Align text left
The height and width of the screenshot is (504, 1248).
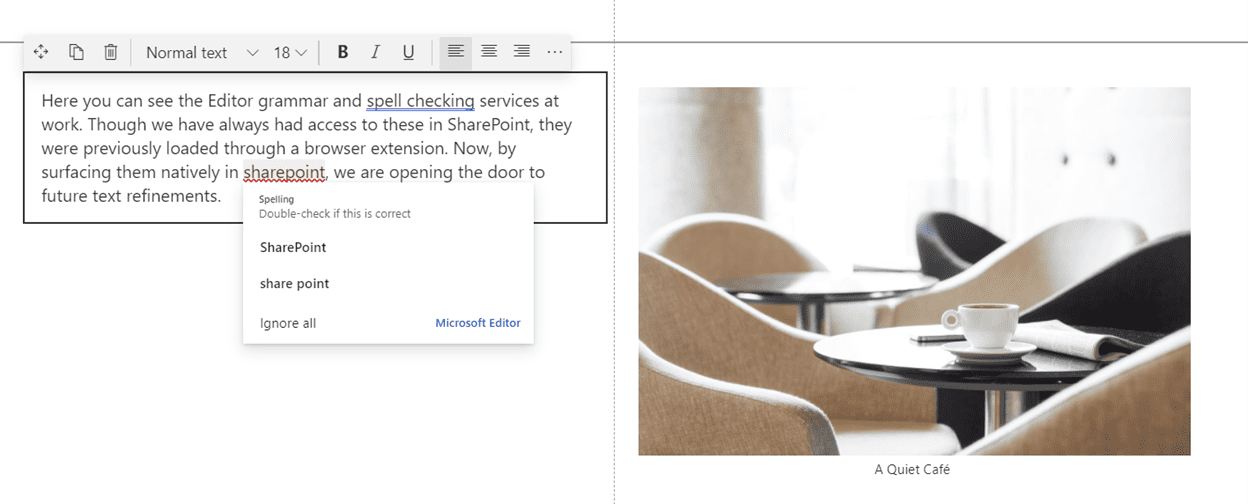[x=456, y=52]
